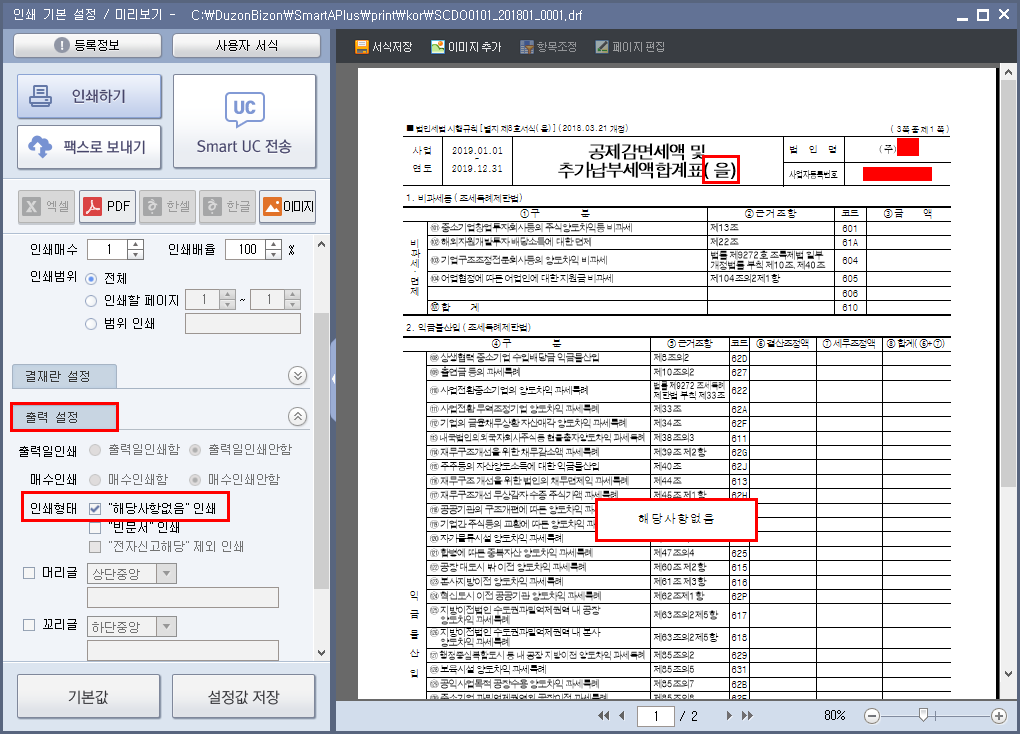Select 인쇄할 페이지 radio option

(x=92, y=300)
